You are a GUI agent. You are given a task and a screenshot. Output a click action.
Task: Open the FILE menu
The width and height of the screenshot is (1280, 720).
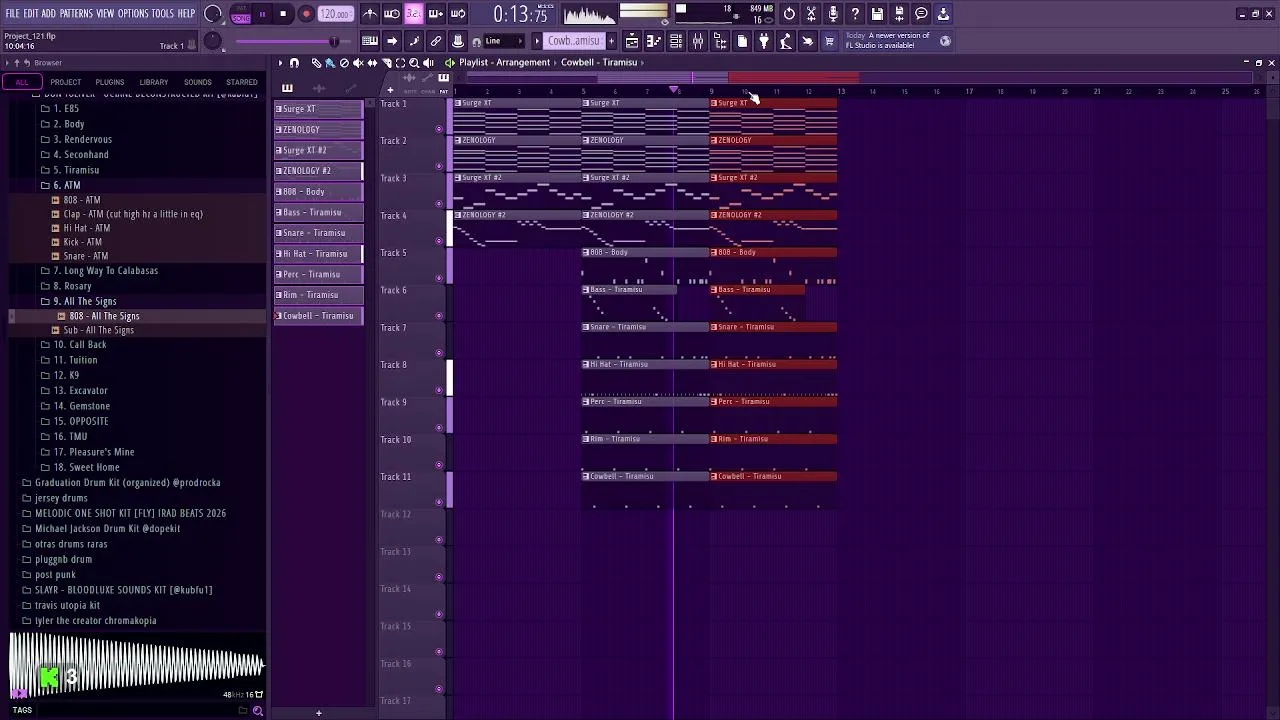tap(13, 14)
